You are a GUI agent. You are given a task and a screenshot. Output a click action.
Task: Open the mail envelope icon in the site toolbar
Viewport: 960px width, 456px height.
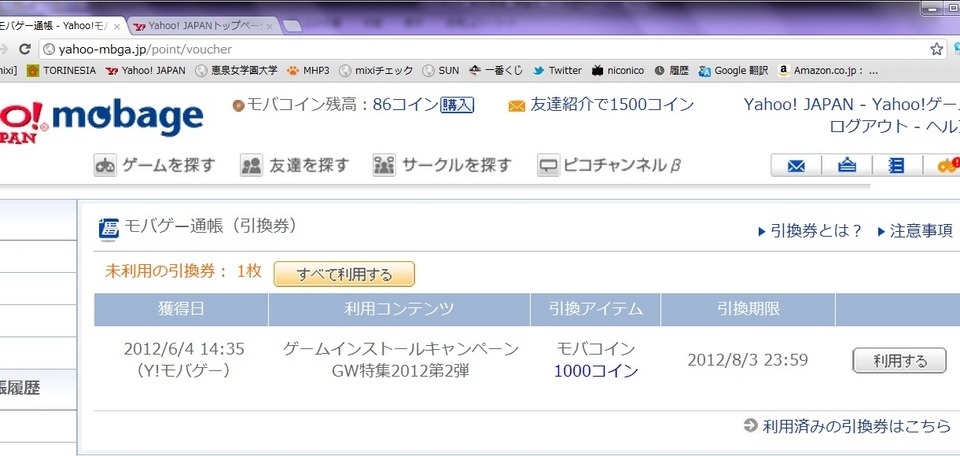pos(796,165)
